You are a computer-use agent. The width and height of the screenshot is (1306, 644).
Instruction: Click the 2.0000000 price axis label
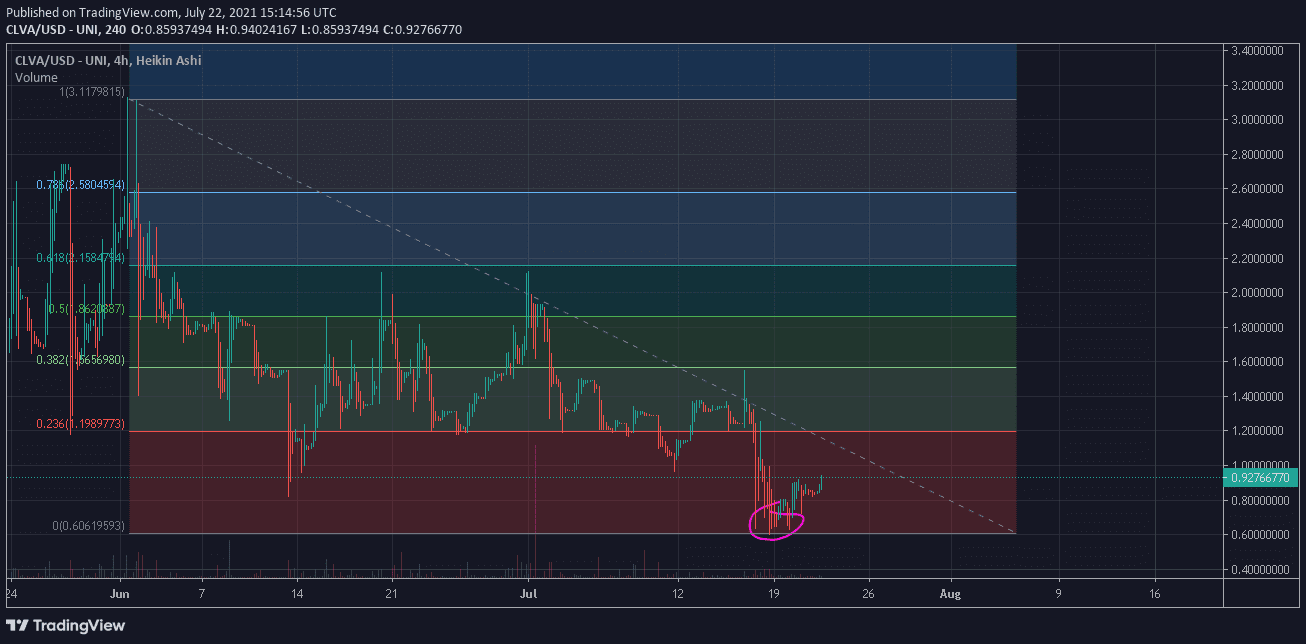(1263, 293)
